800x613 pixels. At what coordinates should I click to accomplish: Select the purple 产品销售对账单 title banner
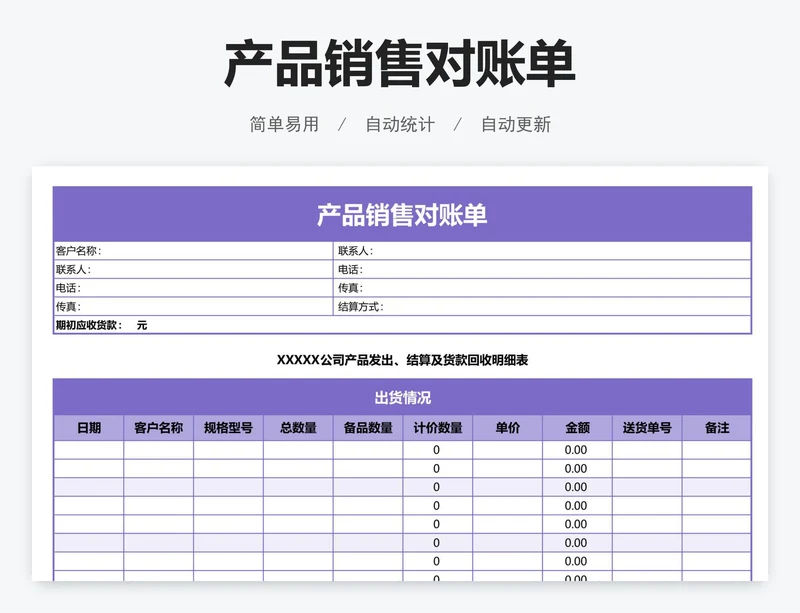(x=401, y=214)
